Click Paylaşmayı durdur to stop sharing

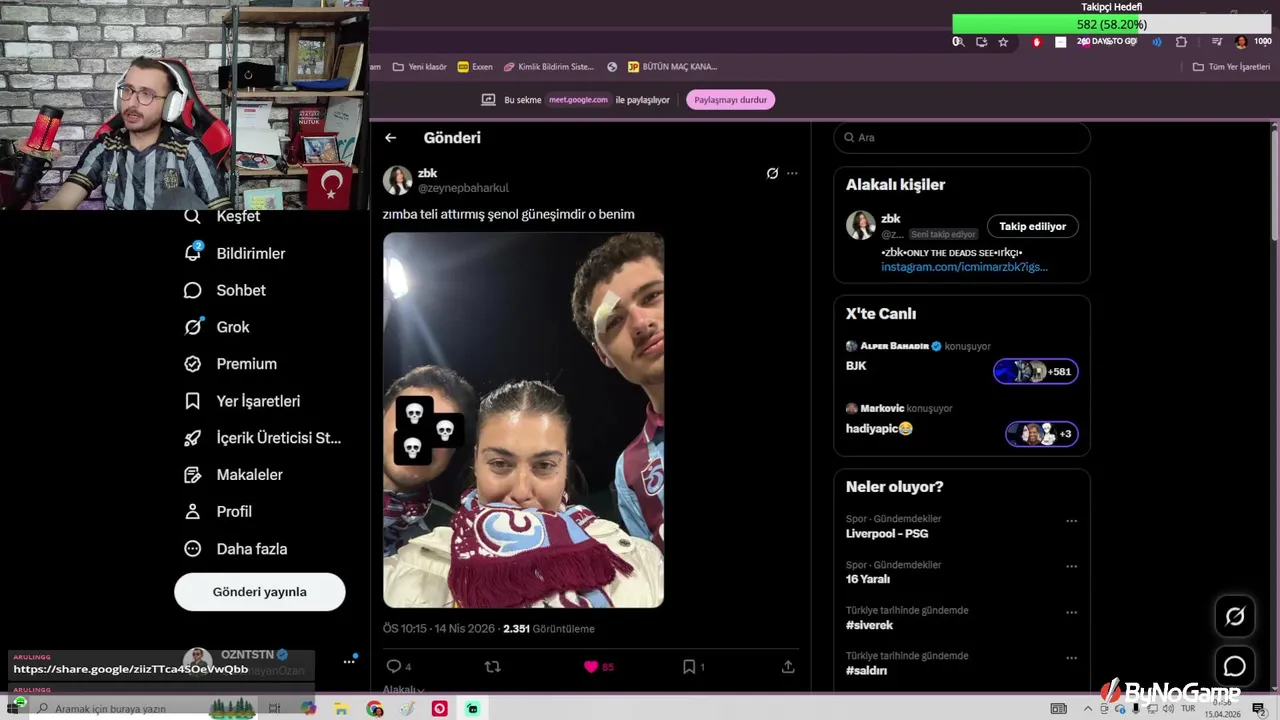coord(730,100)
